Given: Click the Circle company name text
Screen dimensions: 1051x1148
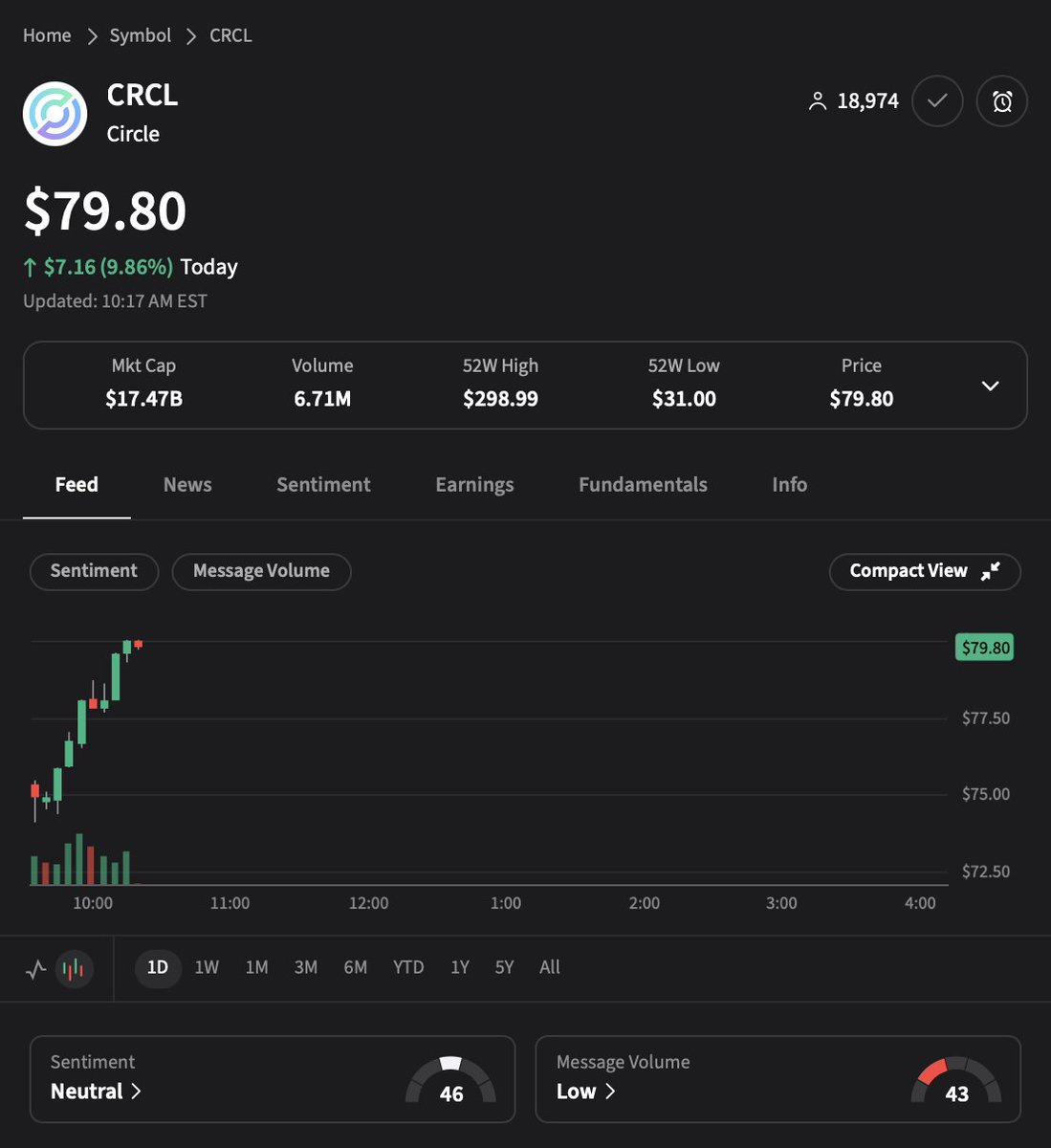Looking at the screenshot, I should tap(133, 134).
